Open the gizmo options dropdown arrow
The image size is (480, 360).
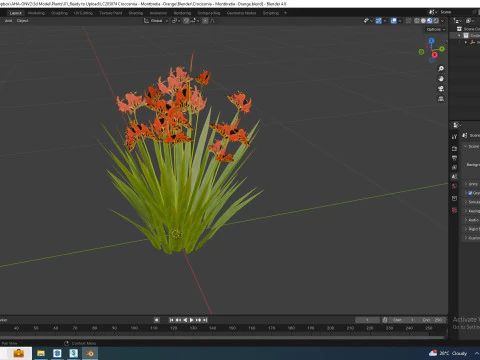(x=385, y=21)
